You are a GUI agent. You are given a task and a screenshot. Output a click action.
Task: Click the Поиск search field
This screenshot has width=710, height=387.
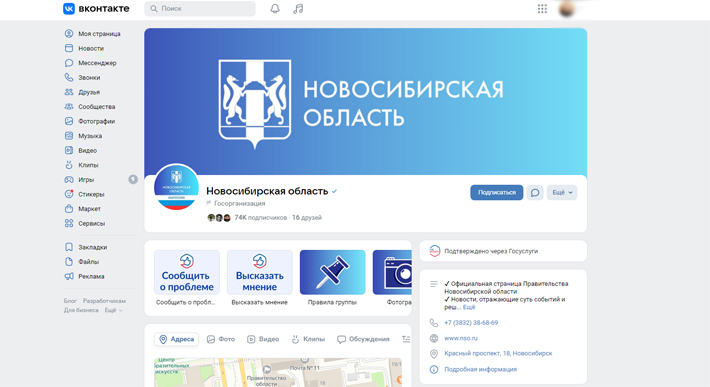pyautogui.click(x=200, y=9)
